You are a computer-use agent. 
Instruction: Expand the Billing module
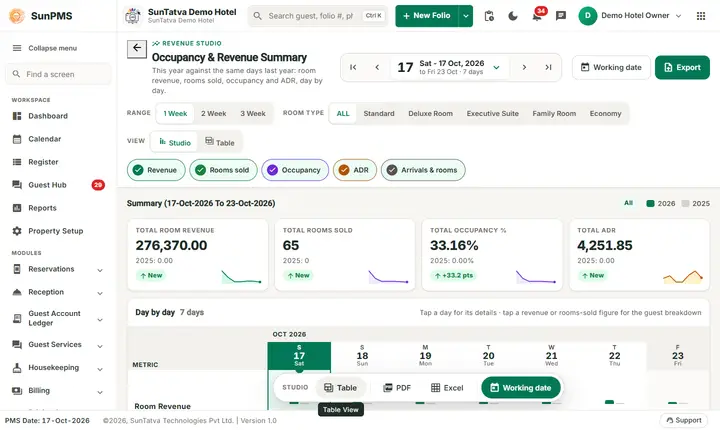coord(57,390)
